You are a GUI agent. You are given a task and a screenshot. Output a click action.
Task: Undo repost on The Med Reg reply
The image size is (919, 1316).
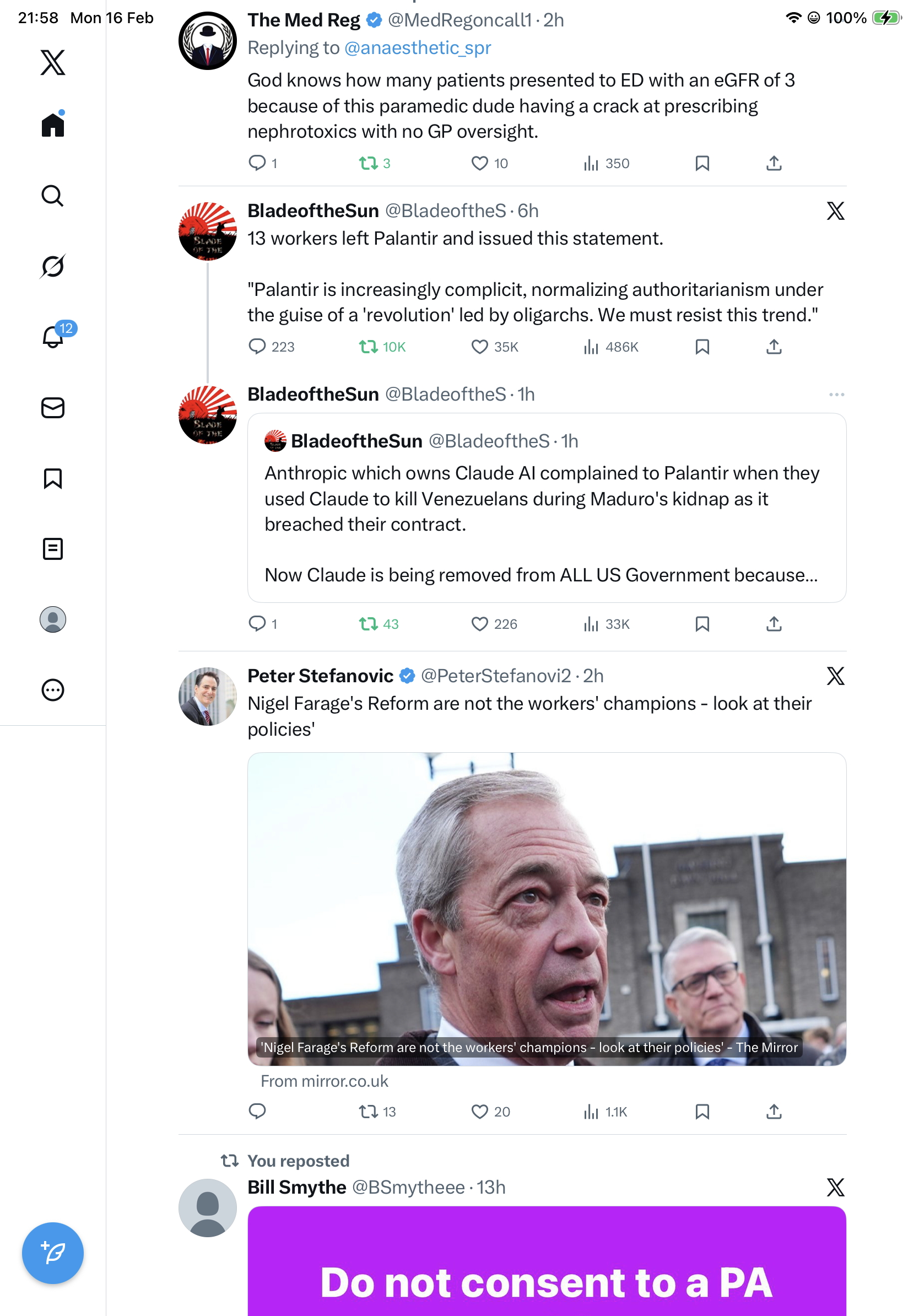tap(369, 164)
